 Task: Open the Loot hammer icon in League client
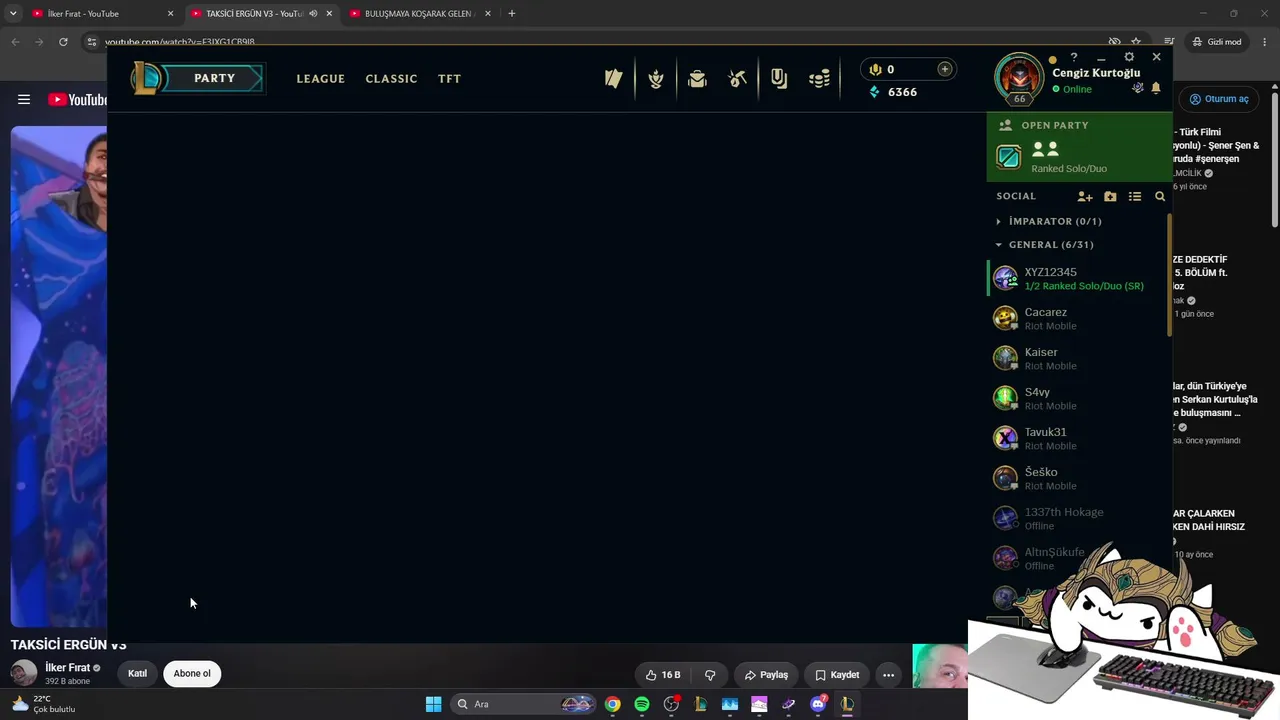click(x=738, y=78)
